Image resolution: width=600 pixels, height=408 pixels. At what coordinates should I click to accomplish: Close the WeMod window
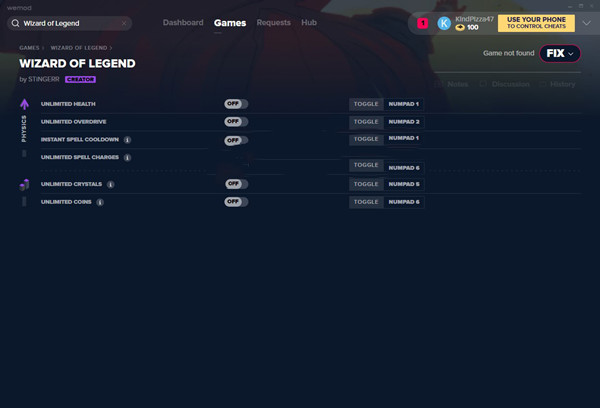pyautogui.click(x=592, y=7)
